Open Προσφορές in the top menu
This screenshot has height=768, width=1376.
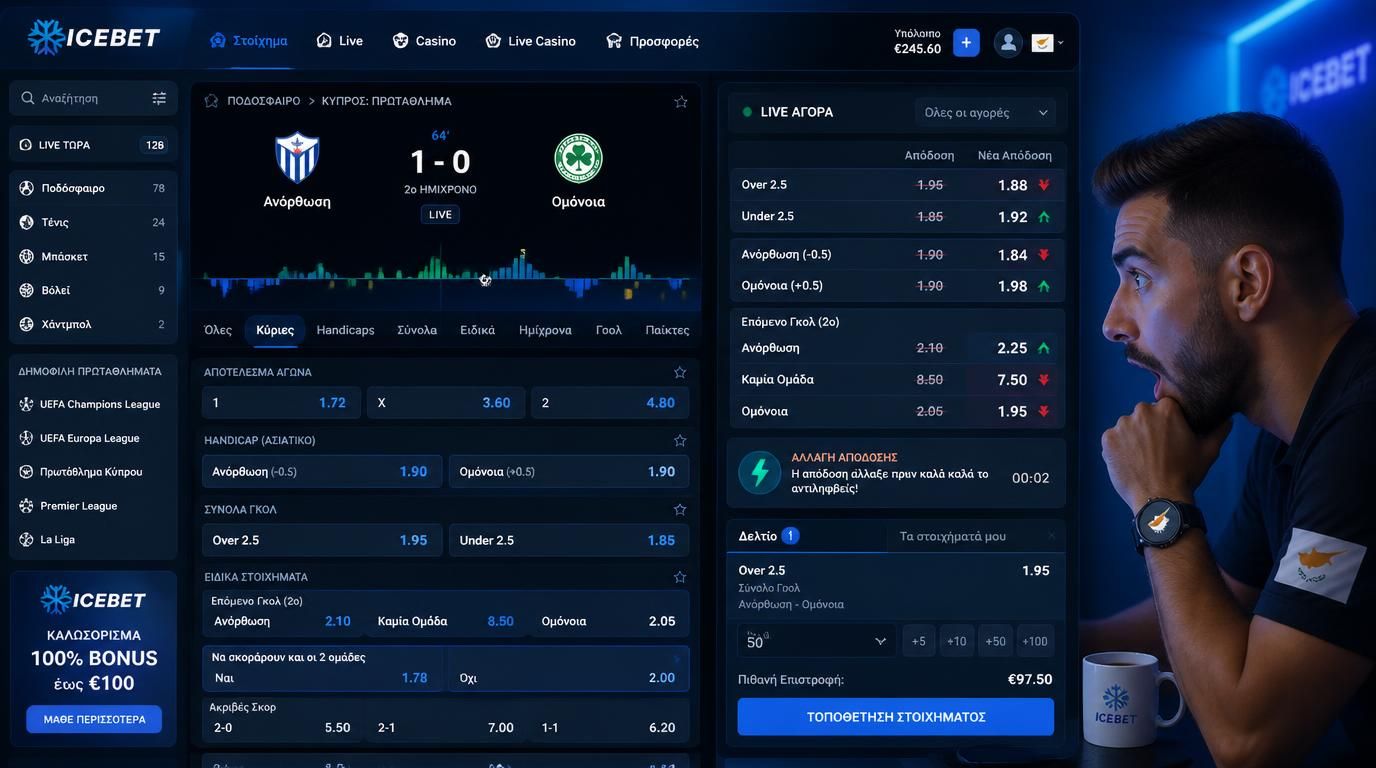pyautogui.click(x=652, y=41)
